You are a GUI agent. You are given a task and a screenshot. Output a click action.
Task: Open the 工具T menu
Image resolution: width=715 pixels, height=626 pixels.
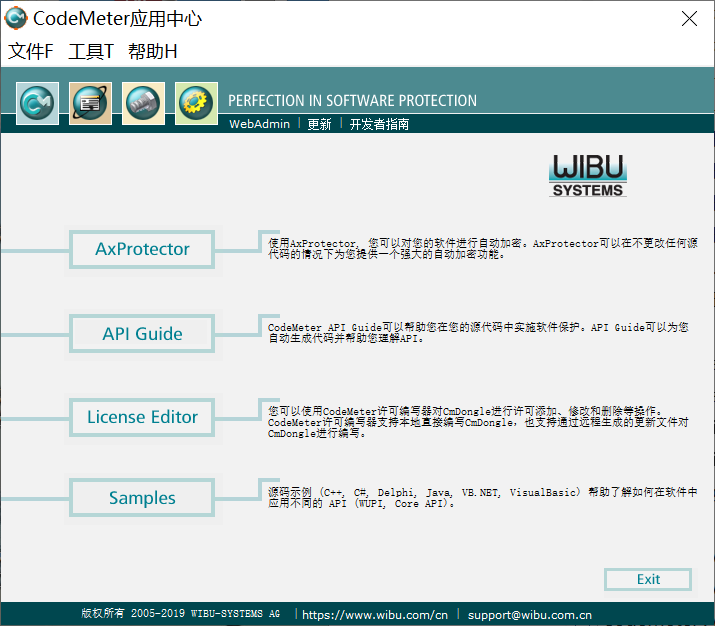[91, 51]
